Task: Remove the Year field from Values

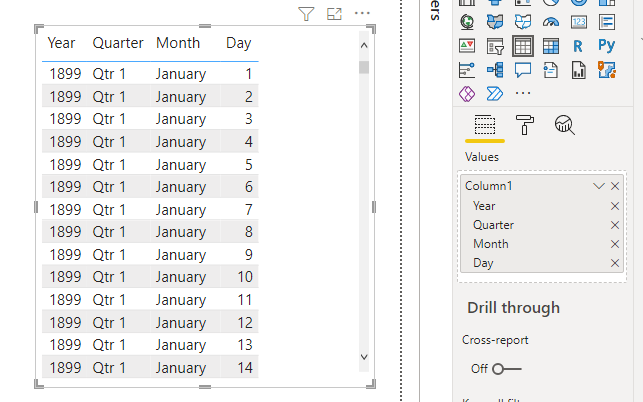Action: pos(615,206)
